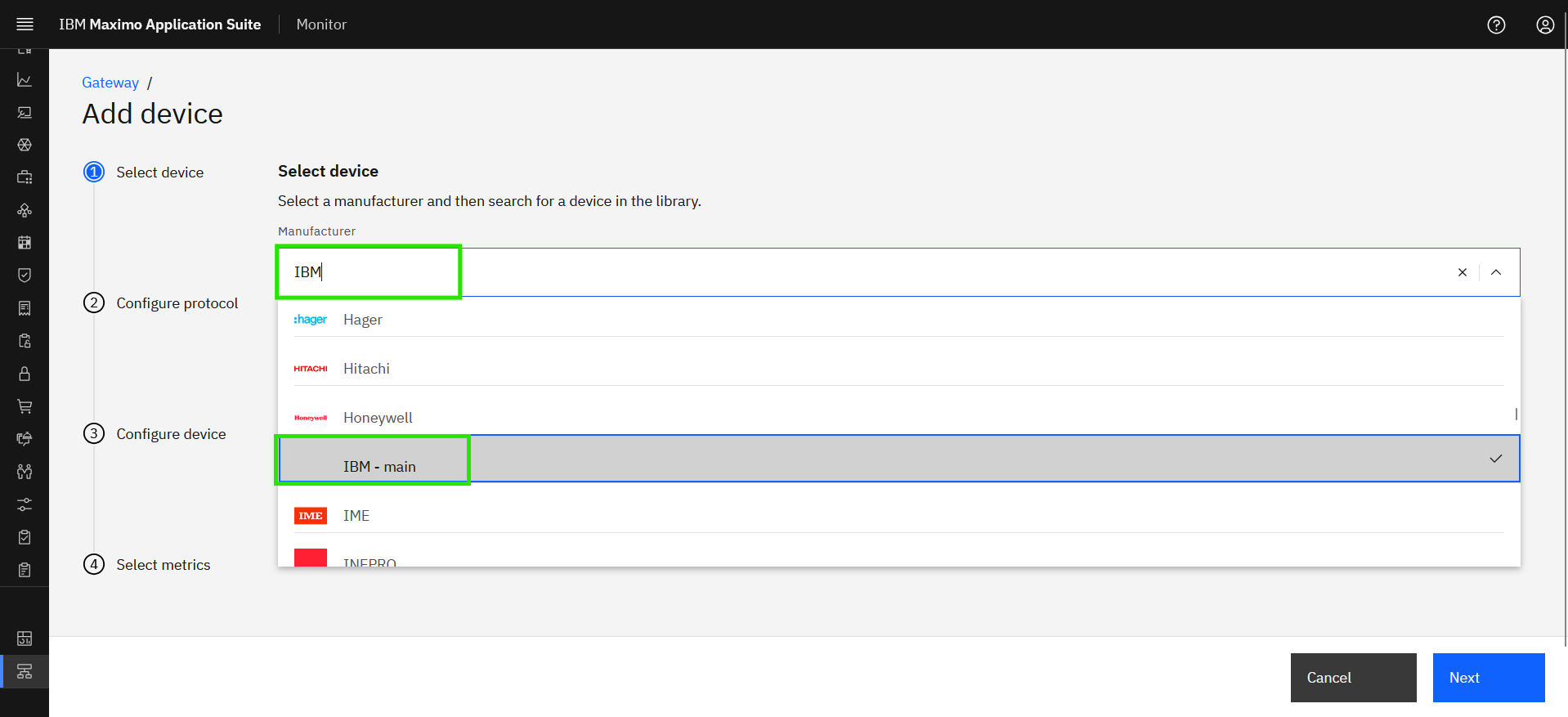Image resolution: width=1568 pixels, height=717 pixels.
Task: Click the dropdown list scrollbar thumb
Action: [x=1516, y=415]
